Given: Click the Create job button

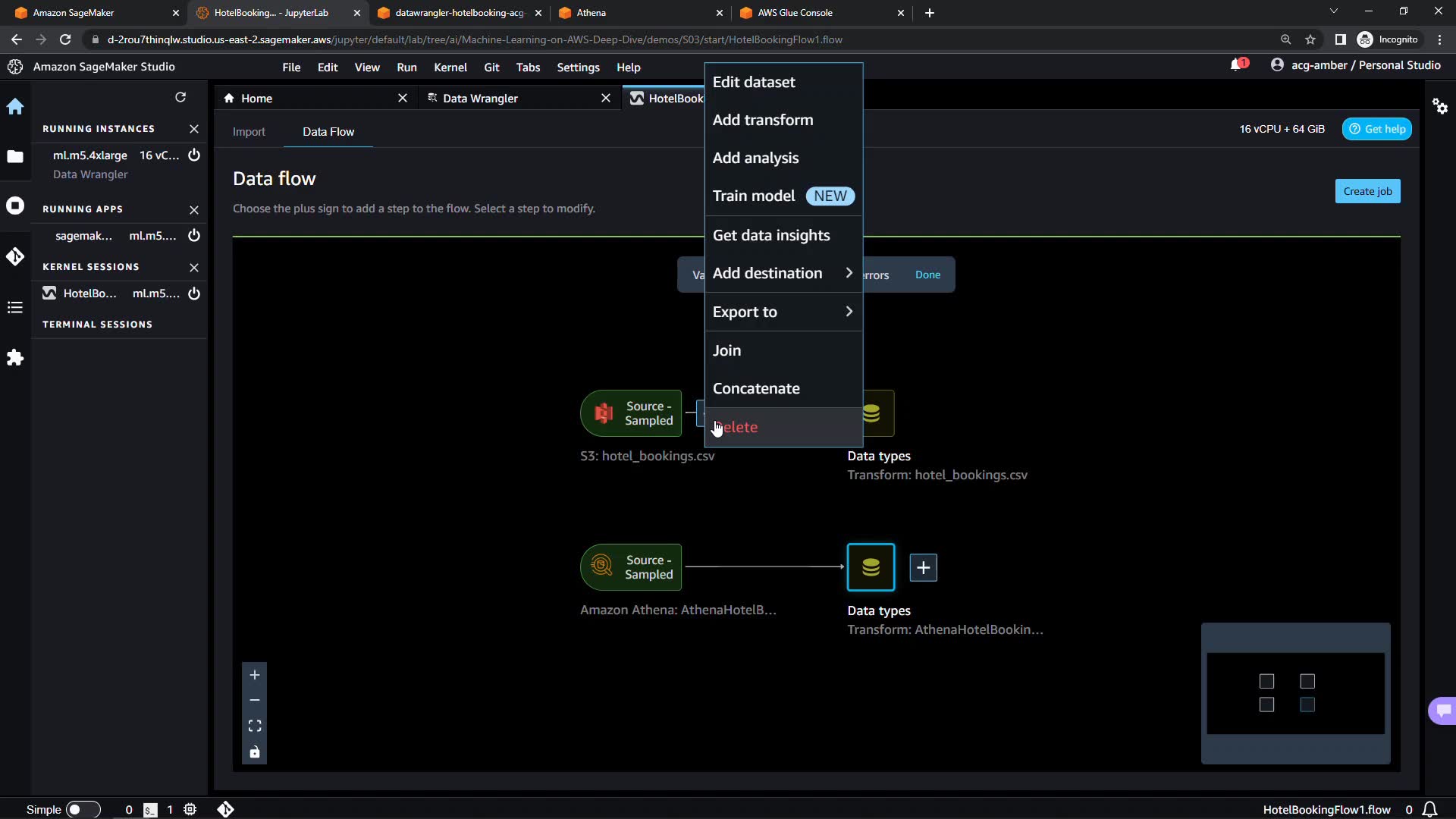Looking at the screenshot, I should [1367, 191].
